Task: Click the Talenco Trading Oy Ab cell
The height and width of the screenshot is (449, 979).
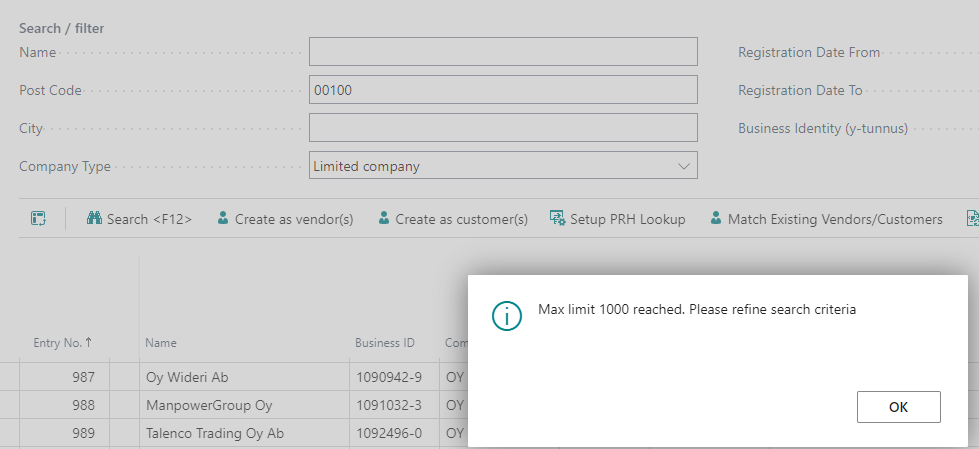Action: 244,433
